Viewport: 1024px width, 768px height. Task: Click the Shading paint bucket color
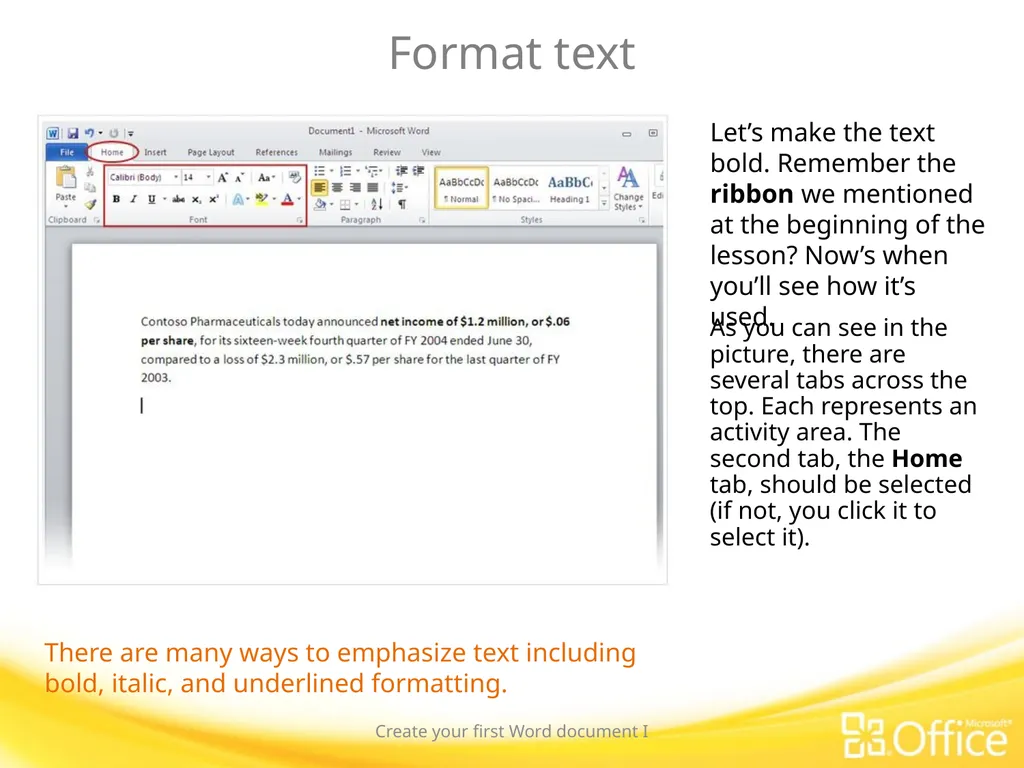(x=320, y=204)
